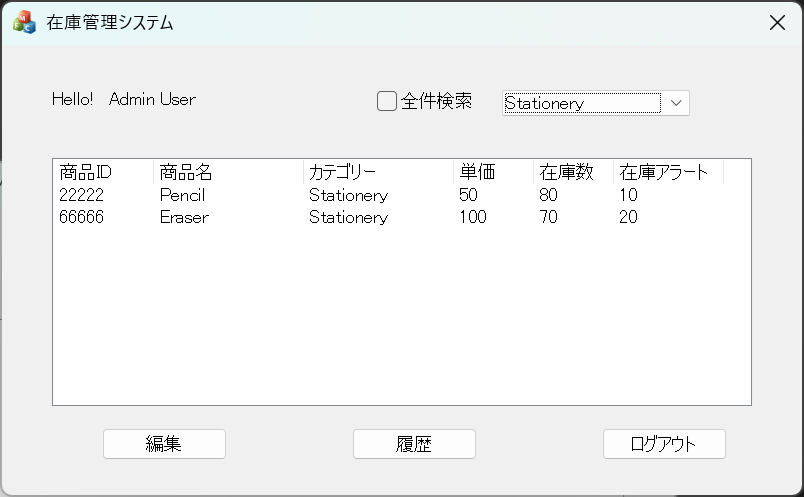Select the Eraser row with ID 66666
The image size is (804, 497).
(82, 217)
